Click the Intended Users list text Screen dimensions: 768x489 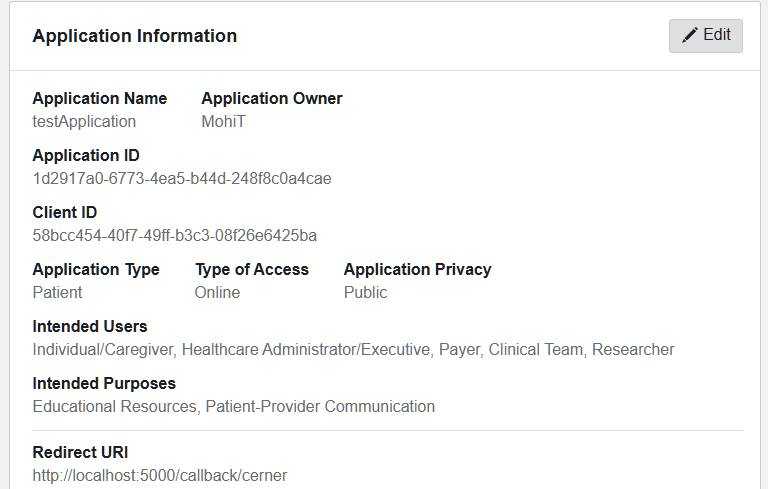pos(354,350)
